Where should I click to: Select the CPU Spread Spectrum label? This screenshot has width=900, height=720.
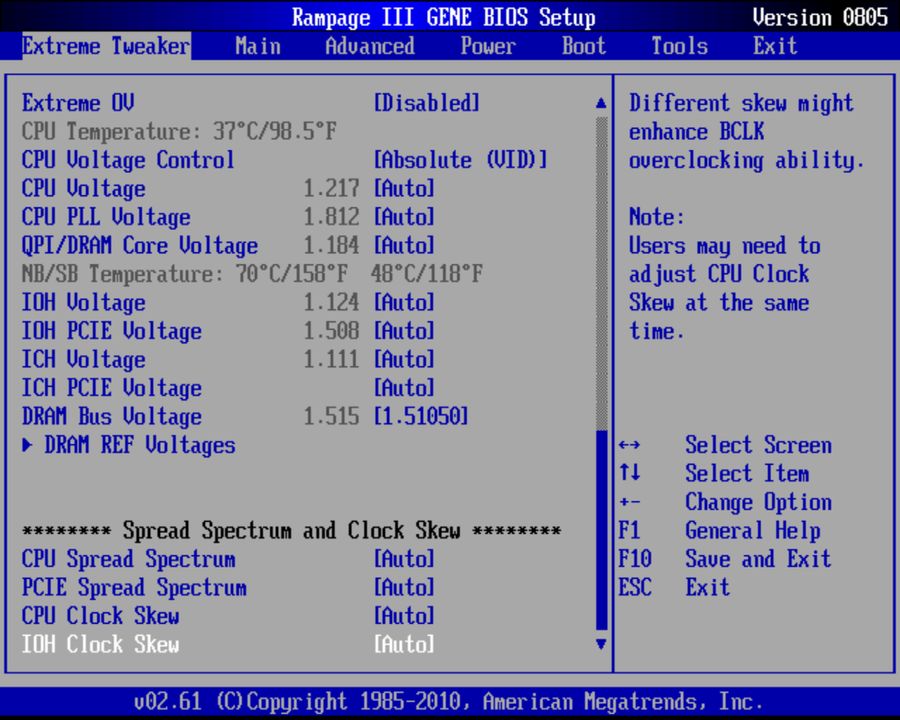[129, 559]
